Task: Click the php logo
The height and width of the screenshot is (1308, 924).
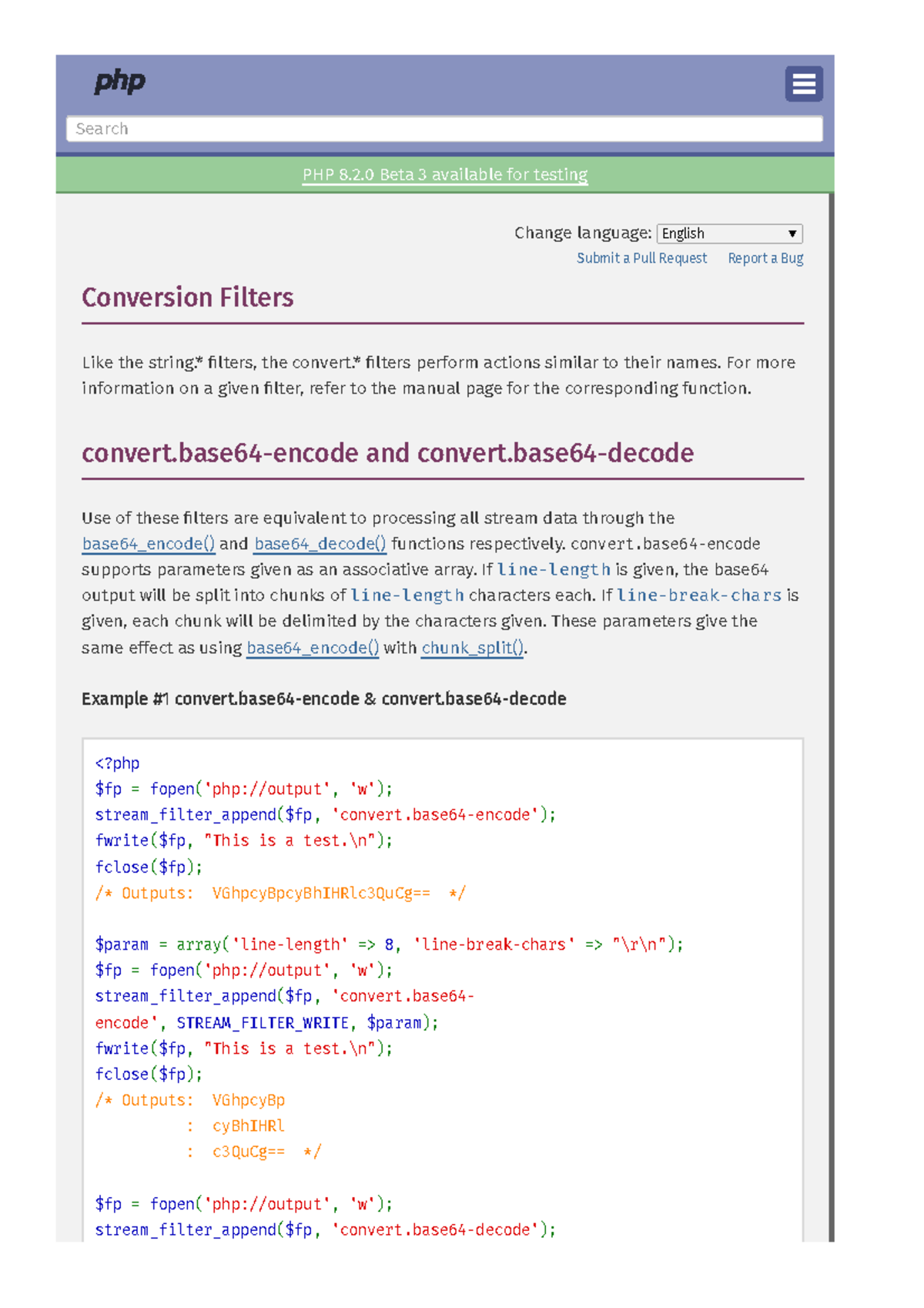Action: (119, 82)
